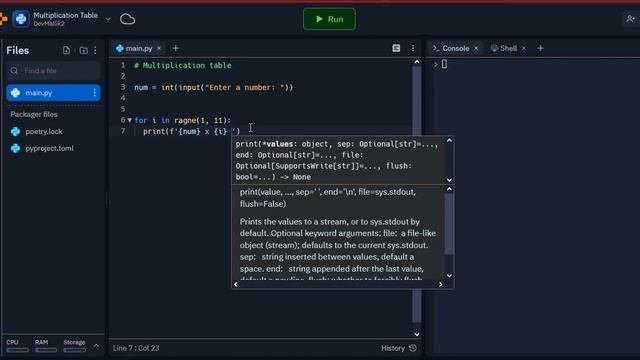Open pyproject.toml file
This screenshot has width=640, height=360.
click(x=49, y=148)
